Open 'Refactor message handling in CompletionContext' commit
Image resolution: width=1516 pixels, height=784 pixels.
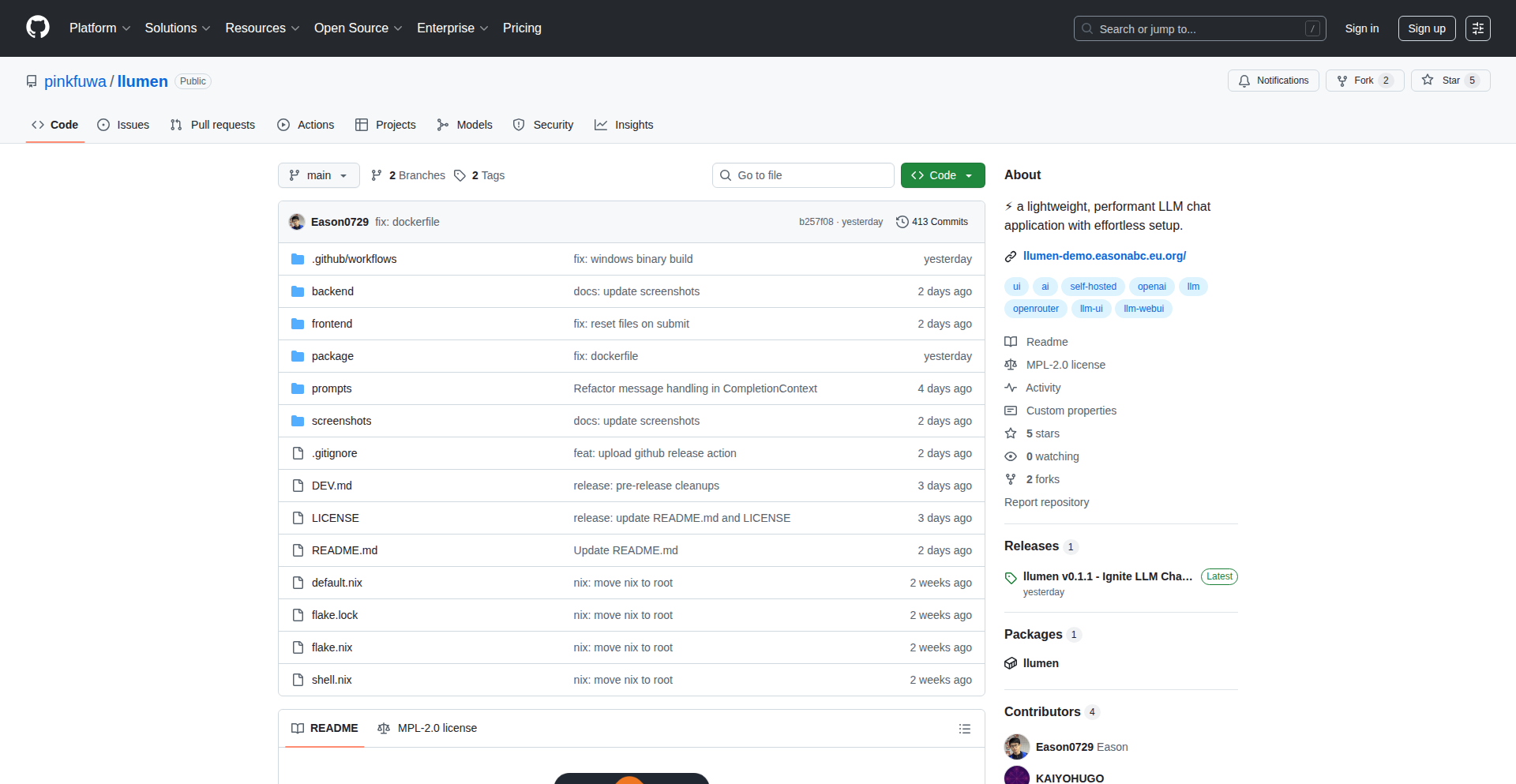click(x=695, y=388)
